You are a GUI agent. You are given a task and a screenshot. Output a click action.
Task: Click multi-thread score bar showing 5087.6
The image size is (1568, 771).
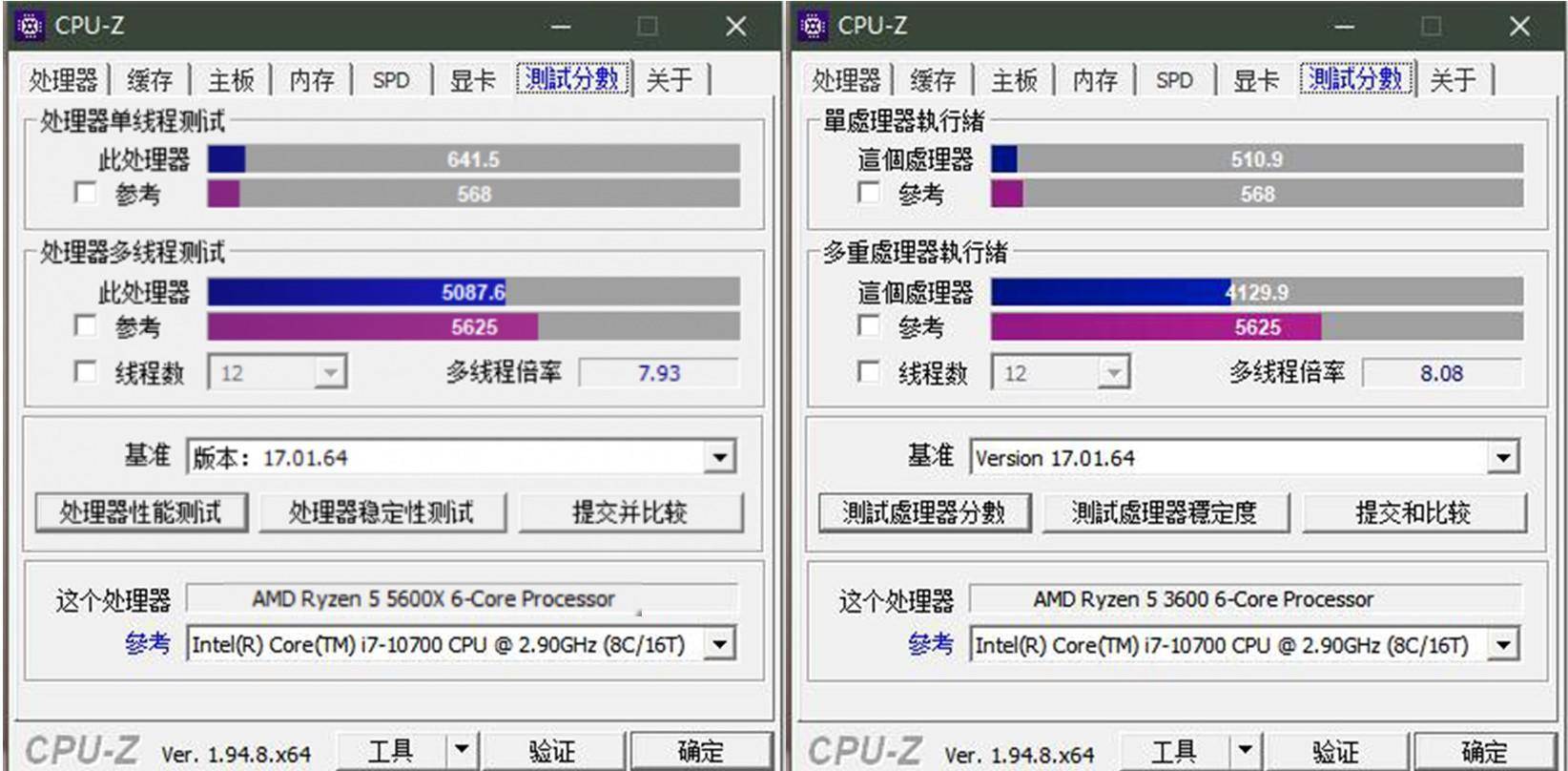tap(474, 292)
